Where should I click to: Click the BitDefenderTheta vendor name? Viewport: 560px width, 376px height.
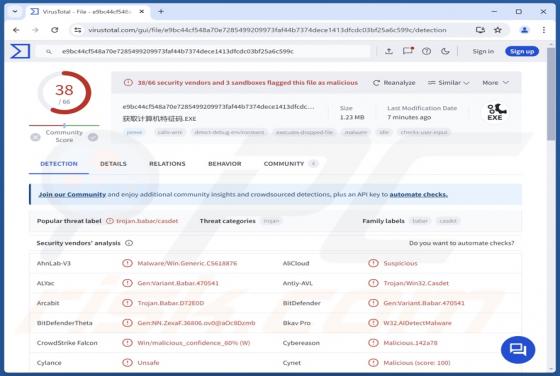[x=64, y=323]
